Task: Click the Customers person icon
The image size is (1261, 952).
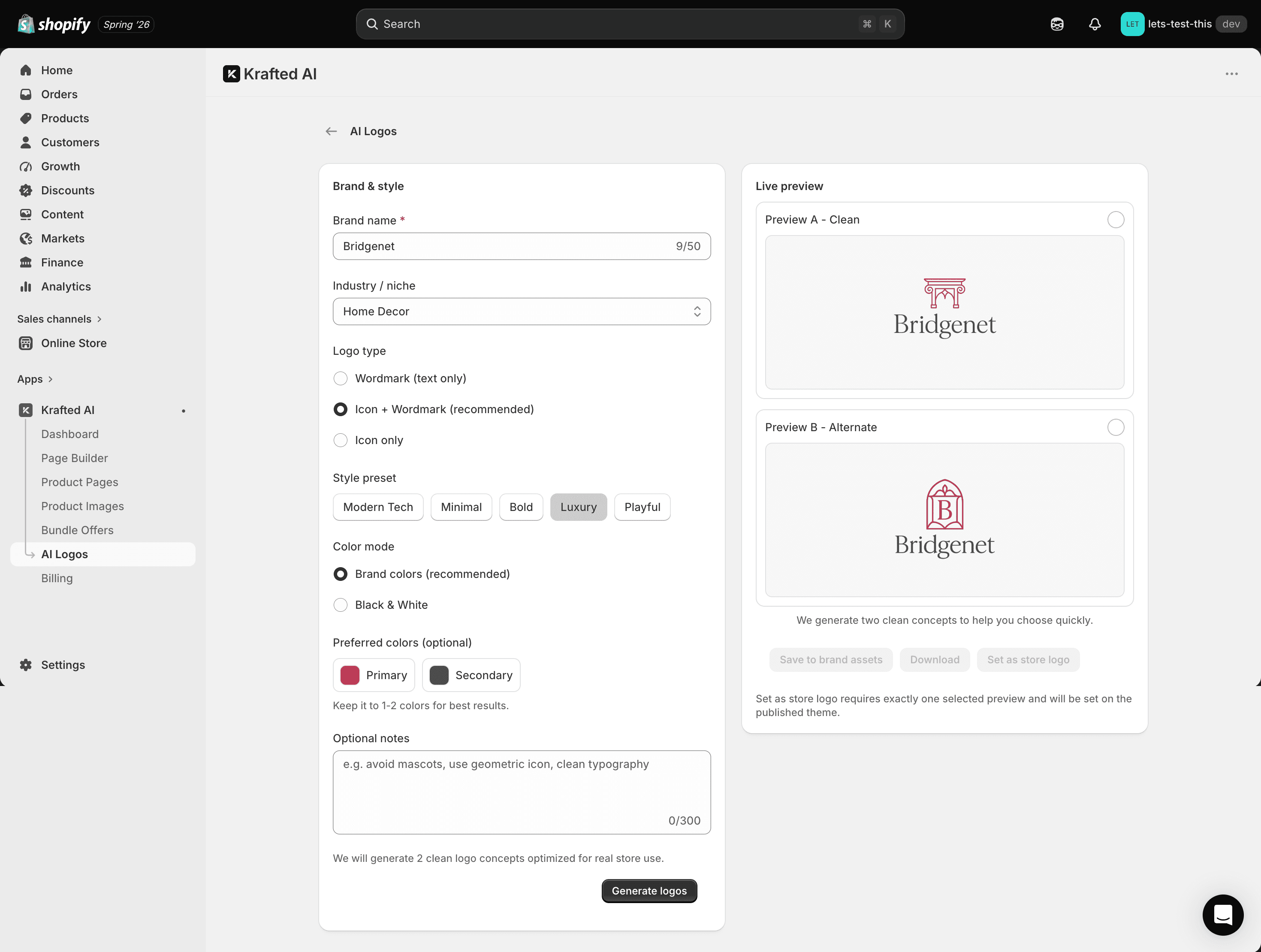Action: [x=26, y=142]
